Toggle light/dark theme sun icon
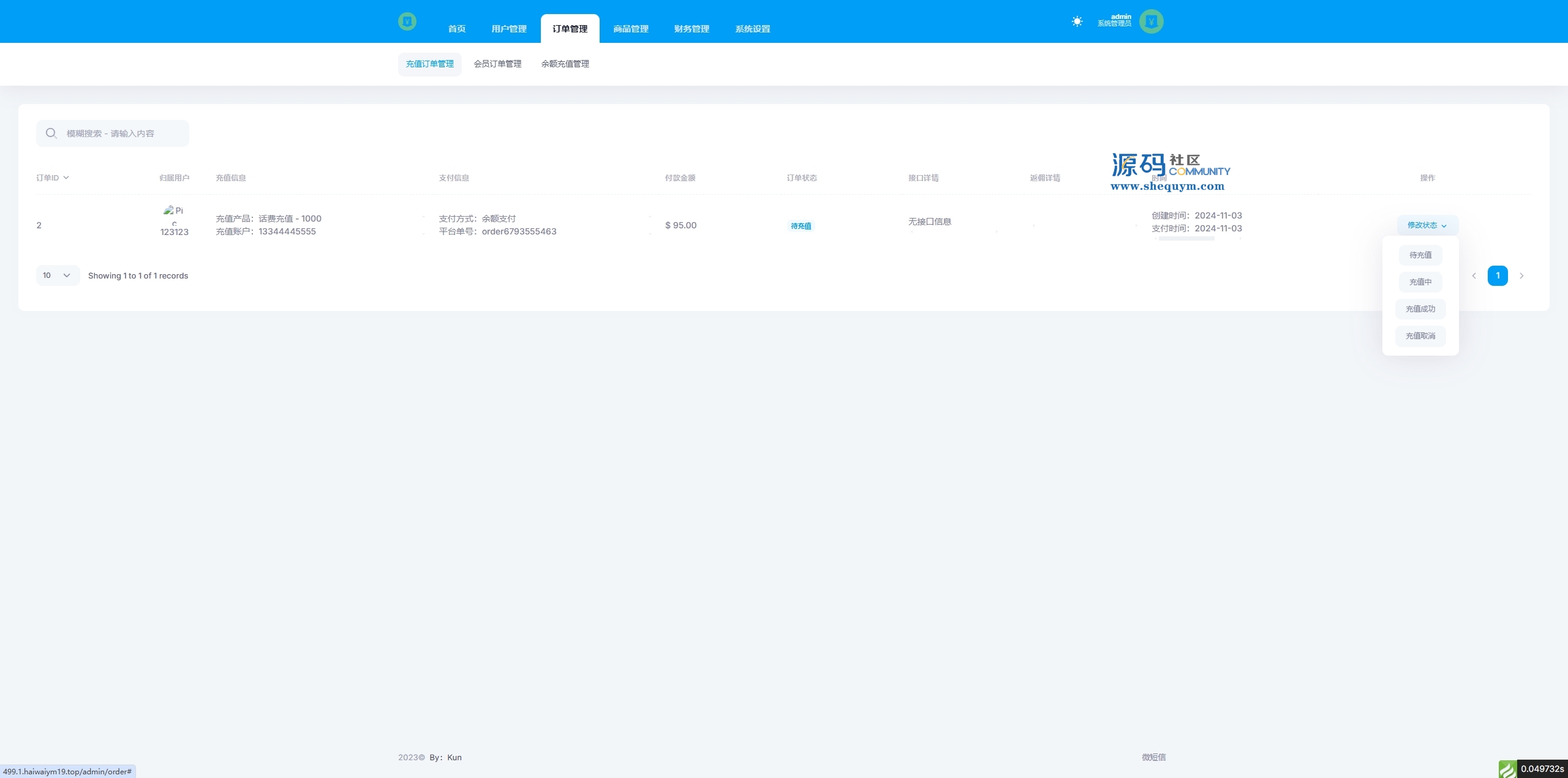Viewport: 1568px width, 778px height. [x=1077, y=21]
